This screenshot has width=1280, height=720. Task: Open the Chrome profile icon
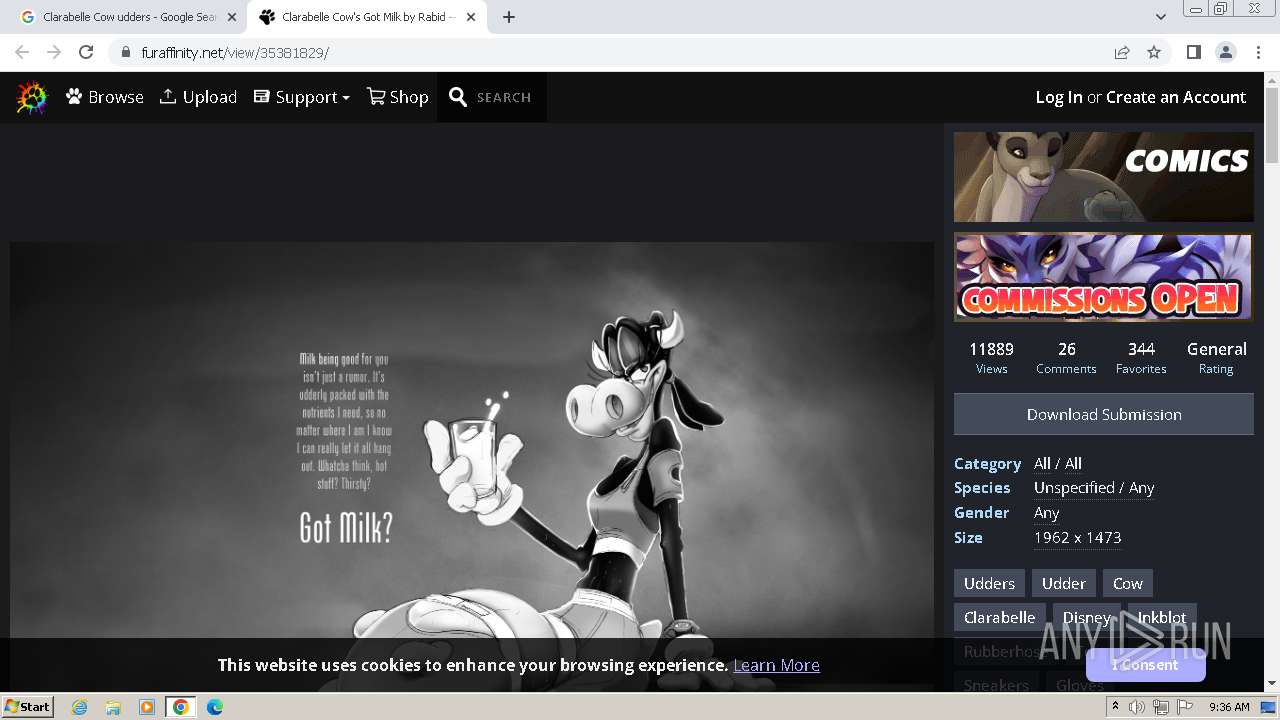point(1225,52)
